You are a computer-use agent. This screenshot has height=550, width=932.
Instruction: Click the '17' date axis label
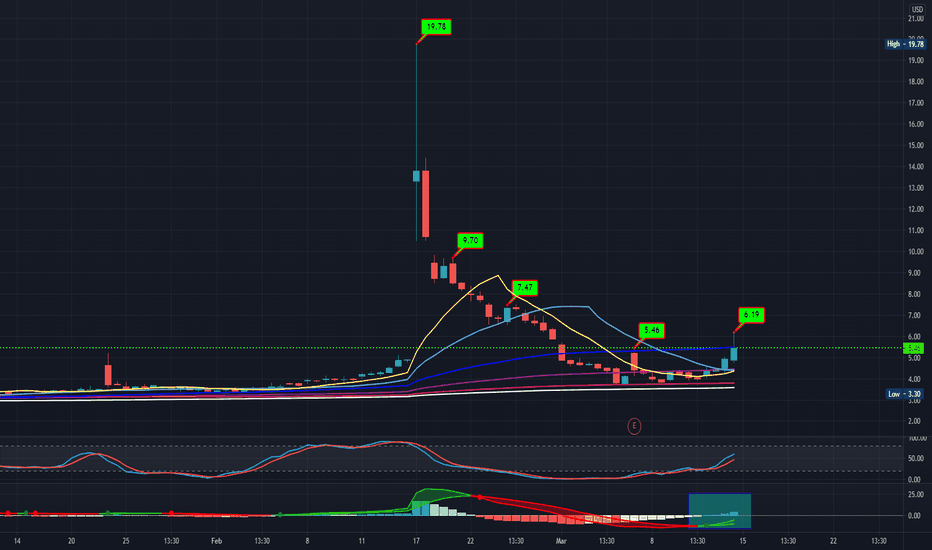pos(416,541)
